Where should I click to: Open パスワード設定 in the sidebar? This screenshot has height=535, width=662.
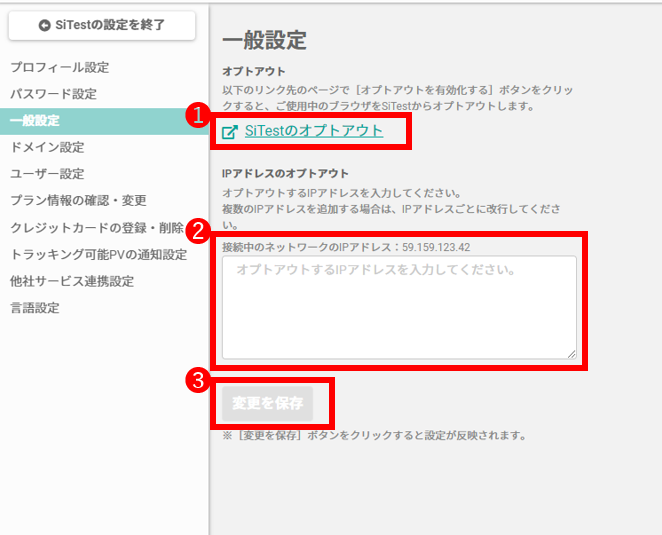pos(54,94)
